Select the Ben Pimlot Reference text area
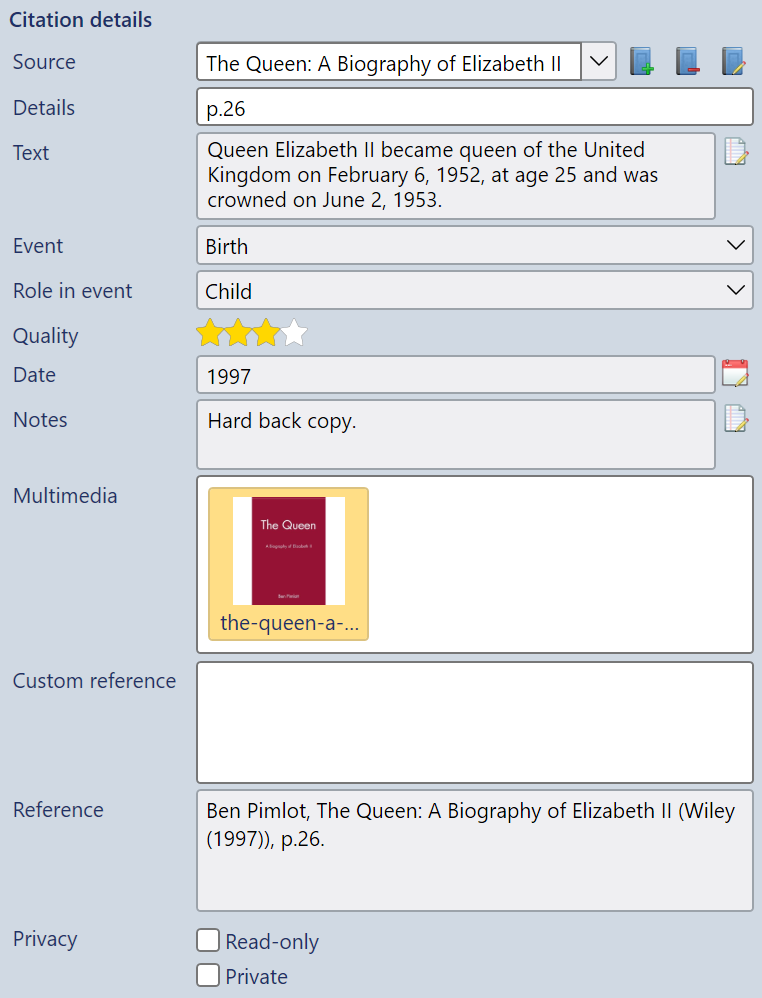The height and width of the screenshot is (998, 762). click(x=475, y=850)
